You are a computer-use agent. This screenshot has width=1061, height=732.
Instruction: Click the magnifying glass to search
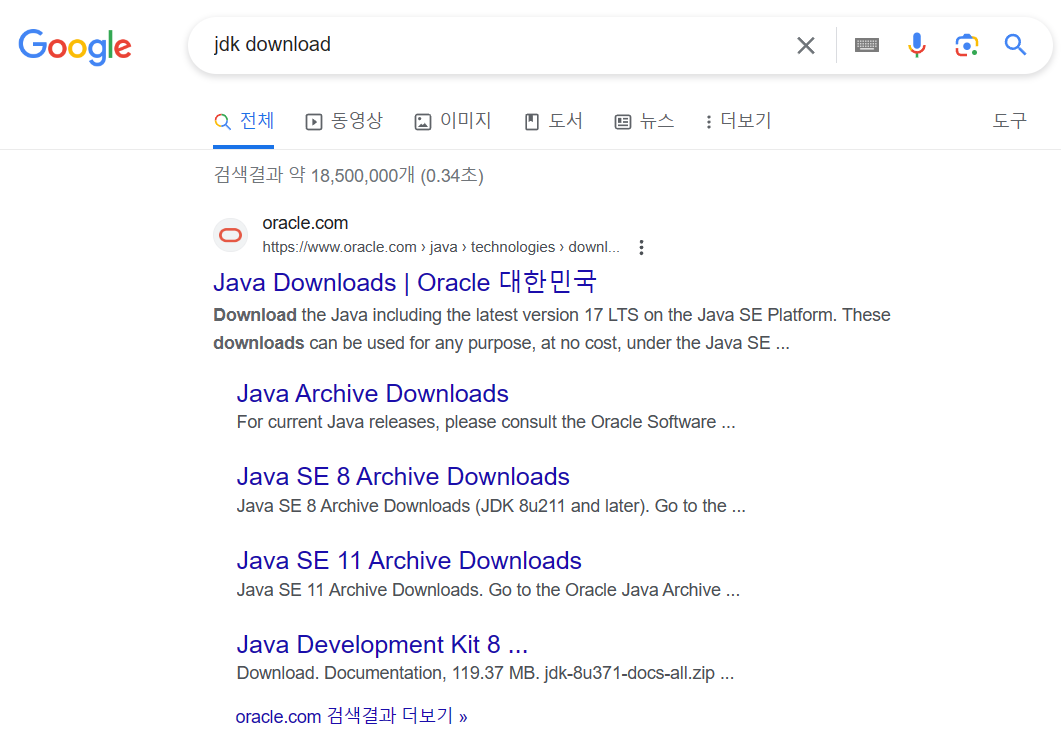pyautogui.click(x=1015, y=45)
